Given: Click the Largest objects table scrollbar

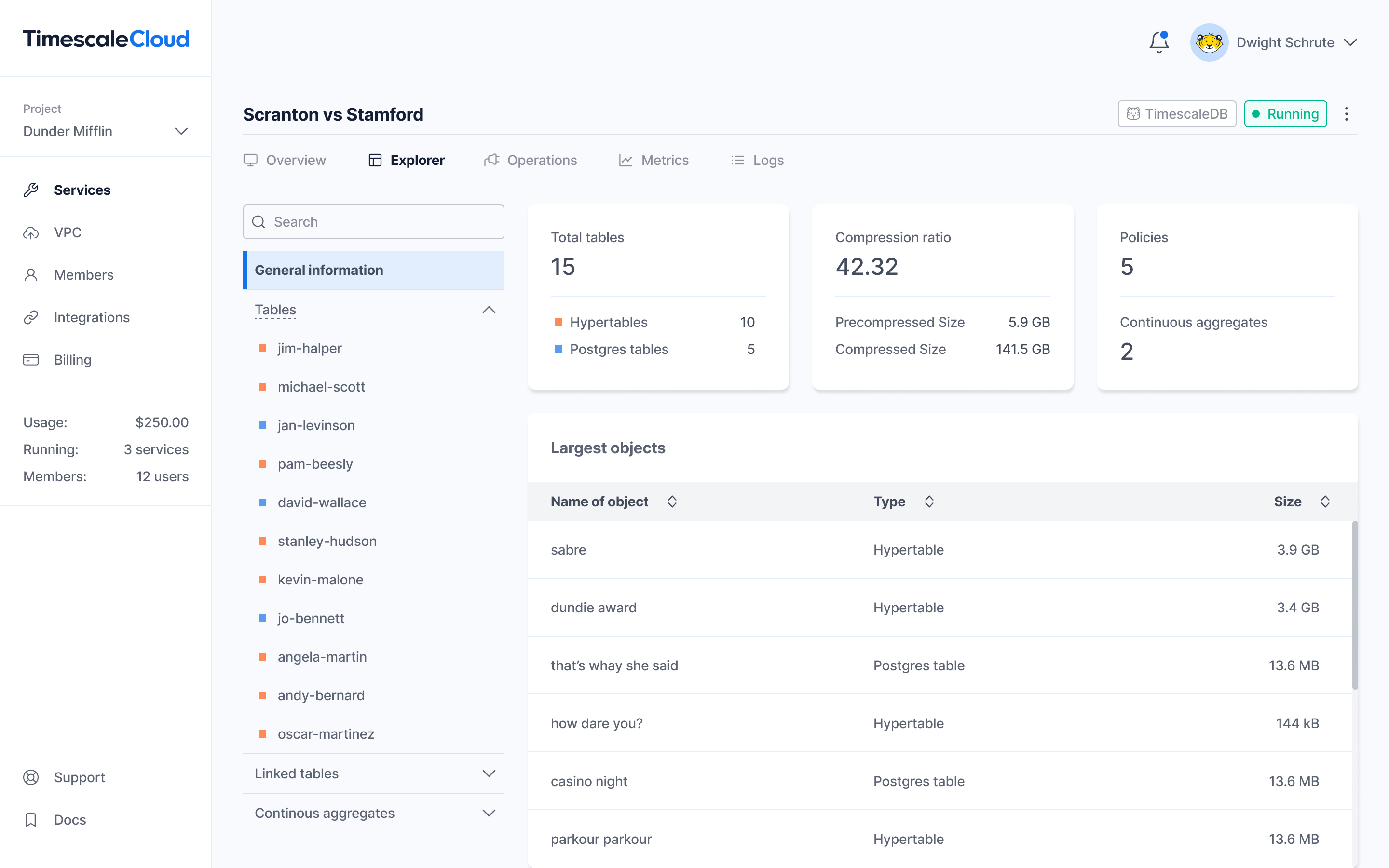Looking at the screenshot, I should (x=1355, y=605).
